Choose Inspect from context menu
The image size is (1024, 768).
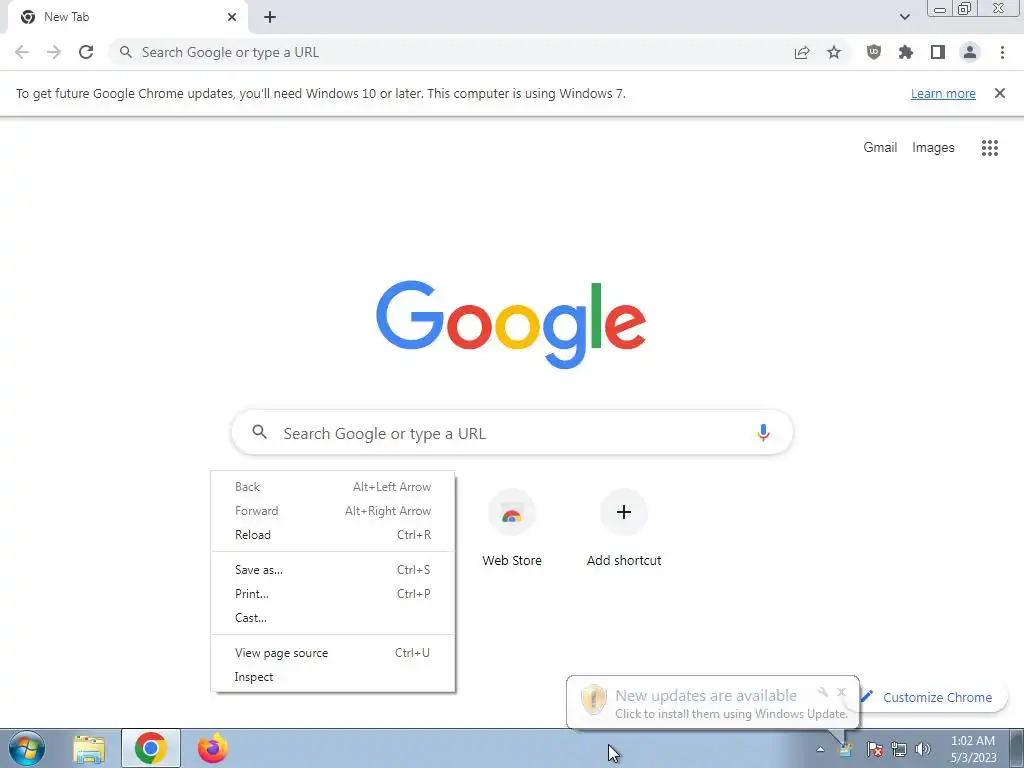[332, 677]
